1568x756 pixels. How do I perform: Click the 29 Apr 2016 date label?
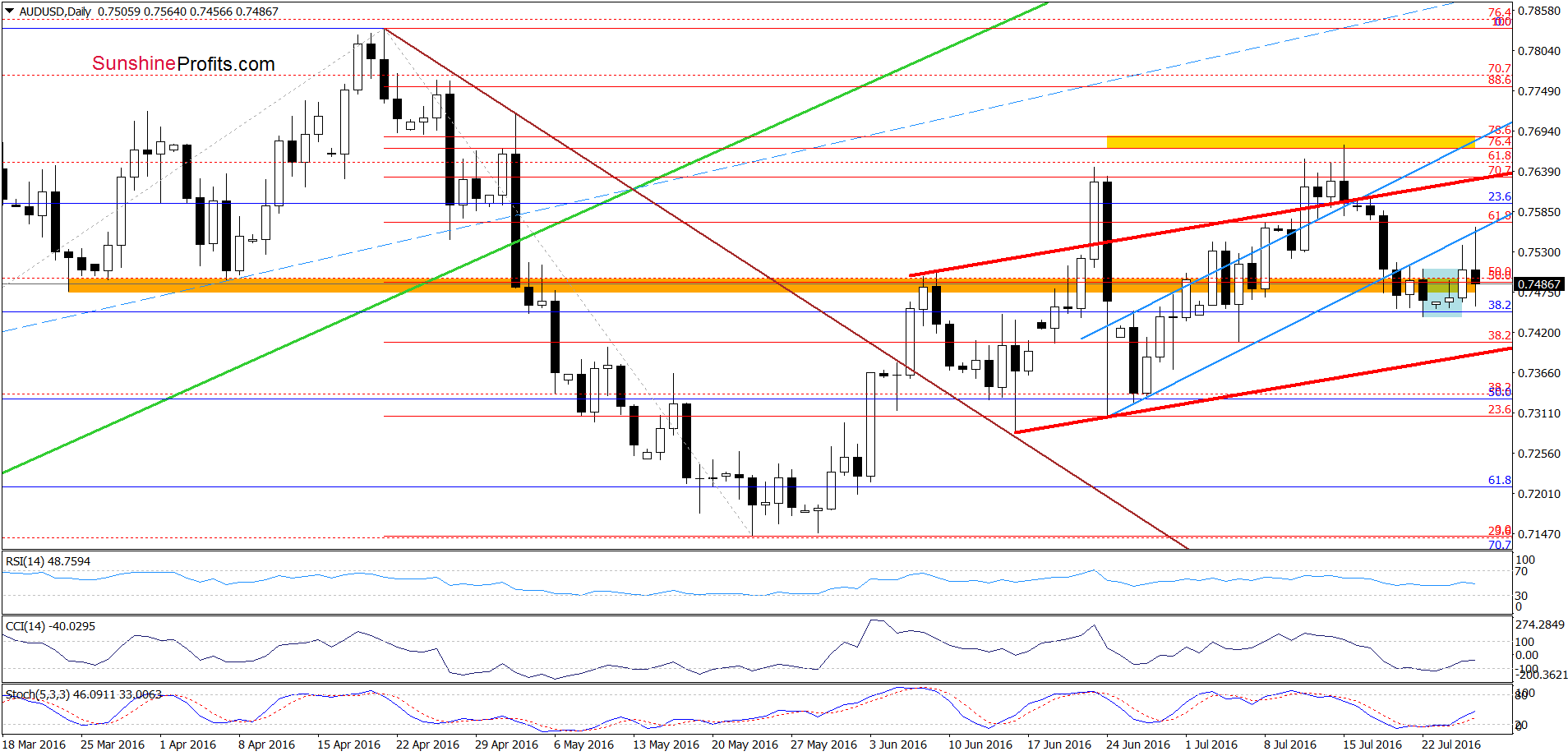click(x=507, y=744)
